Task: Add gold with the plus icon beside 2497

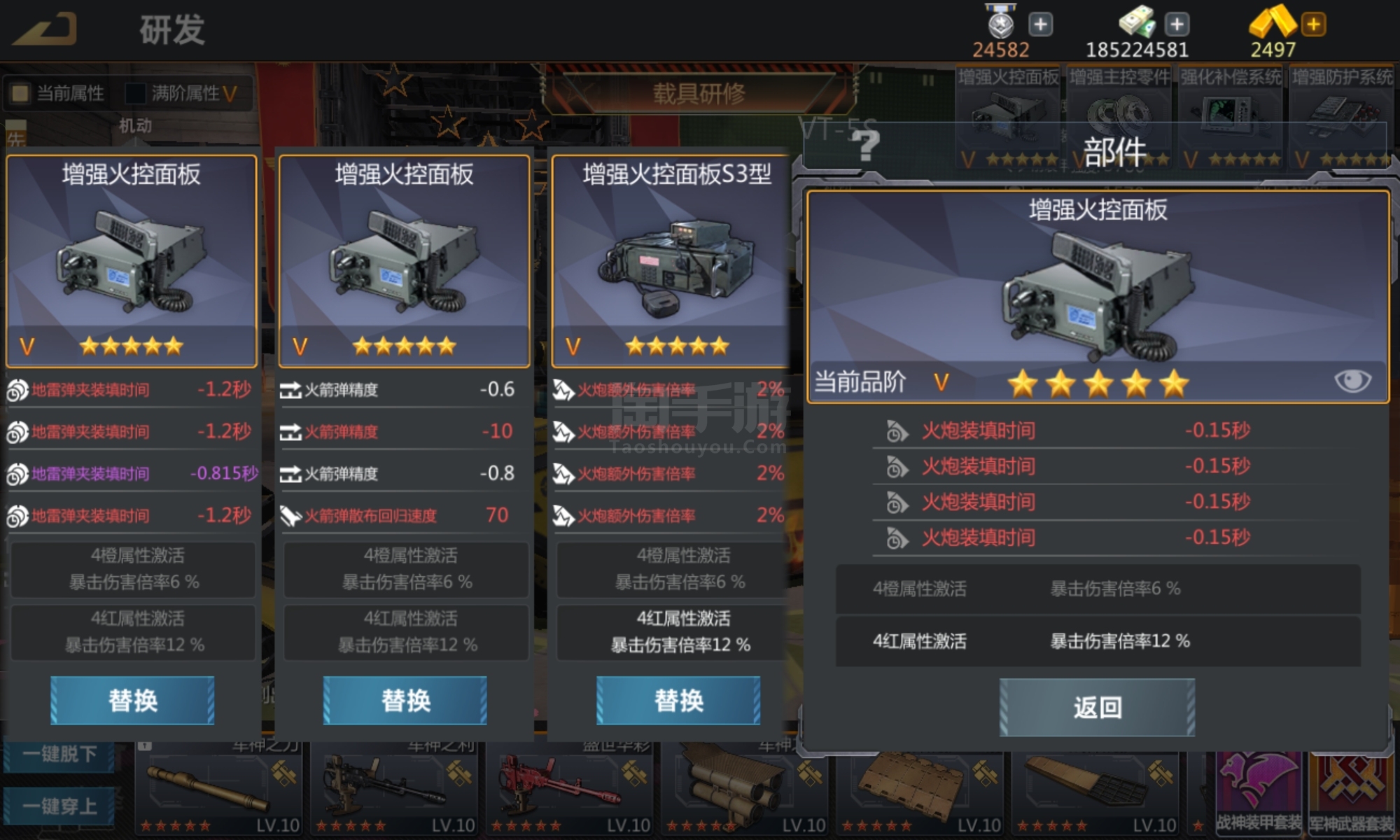Action: click(x=1313, y=24)
